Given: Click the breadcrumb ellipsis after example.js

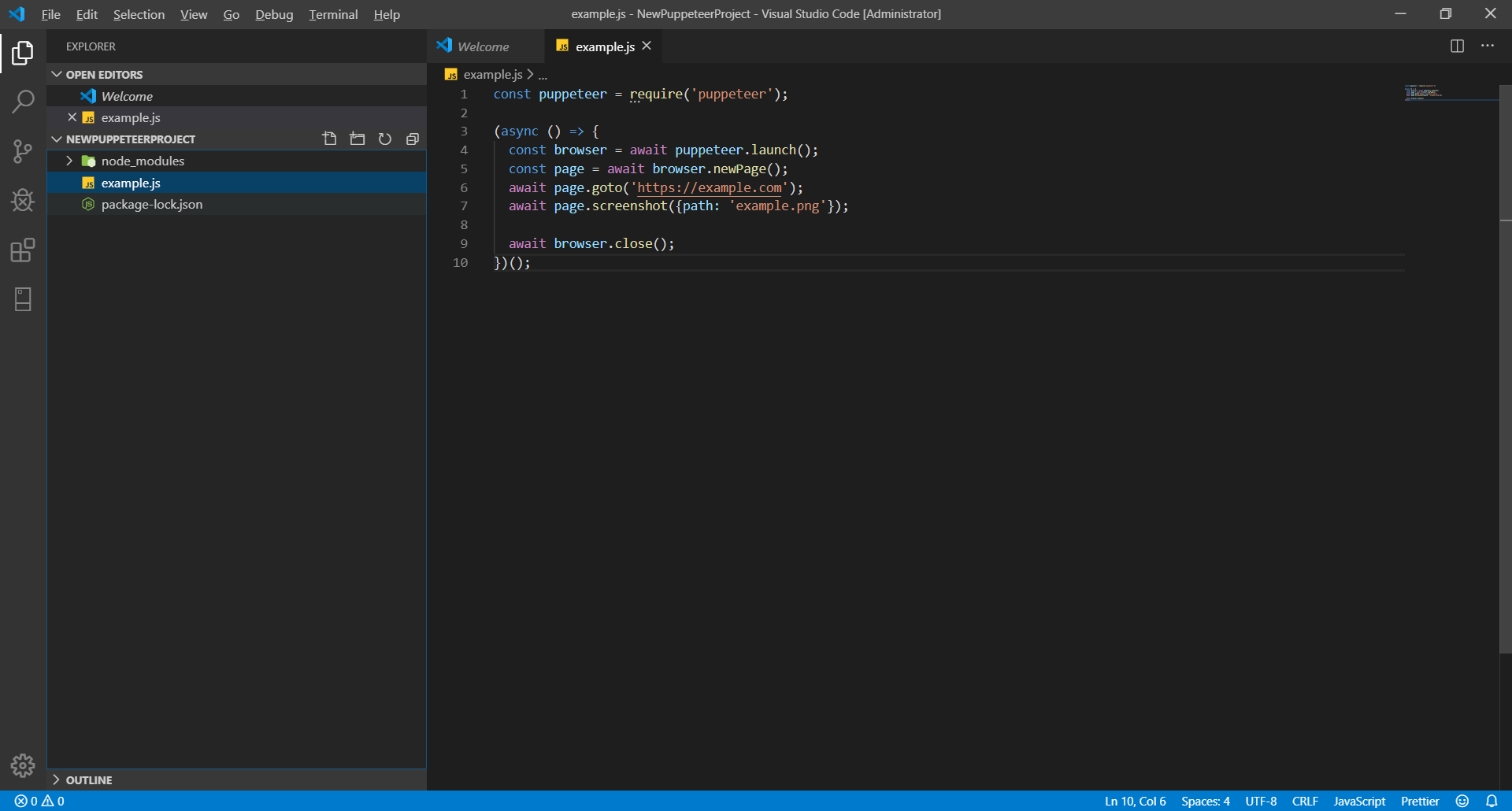Looking at the screenshot, I should [x=543, y=75].
